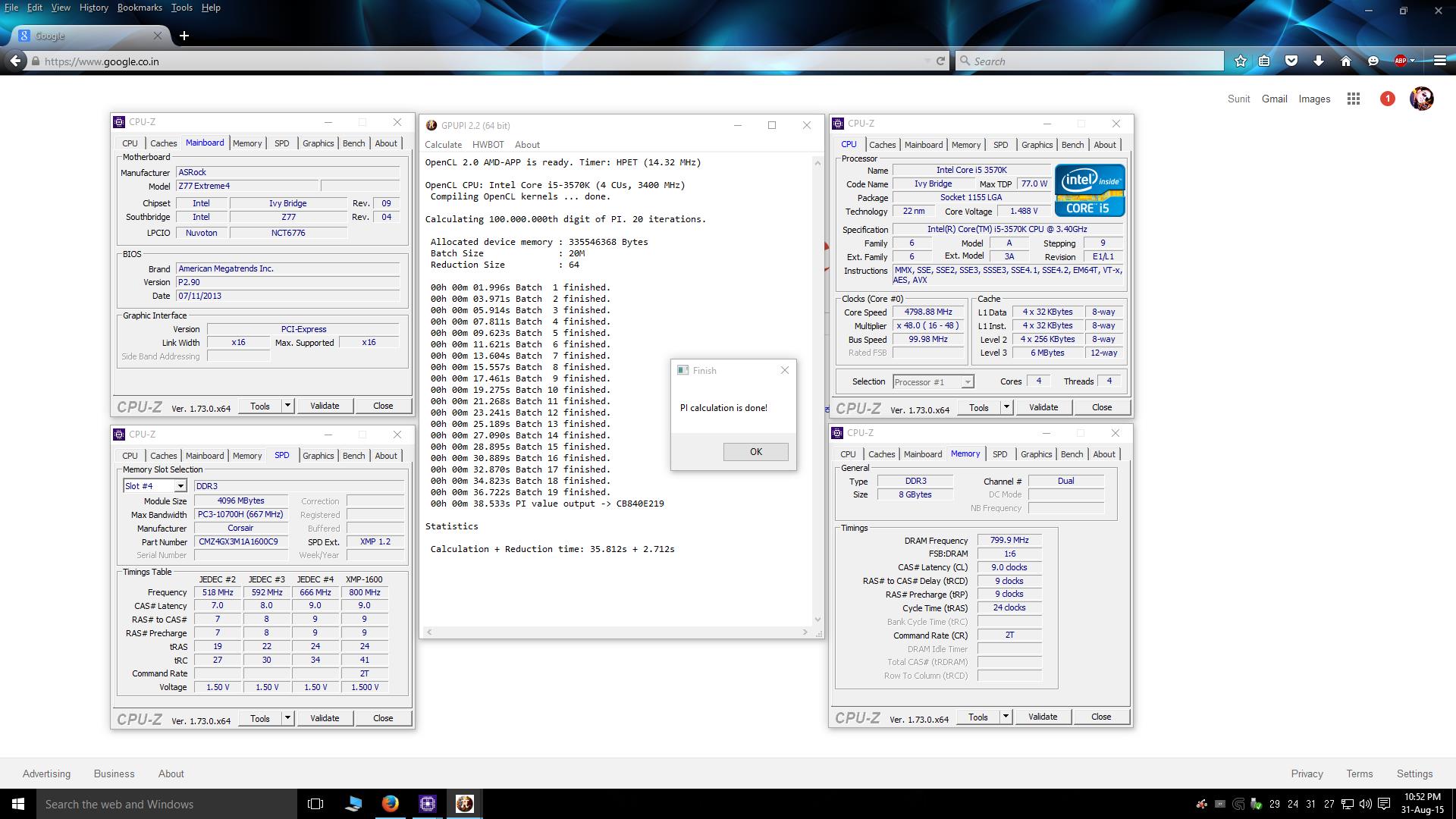
Task: Click the reload page icon in address bar
Action: [x=940, y=61]
